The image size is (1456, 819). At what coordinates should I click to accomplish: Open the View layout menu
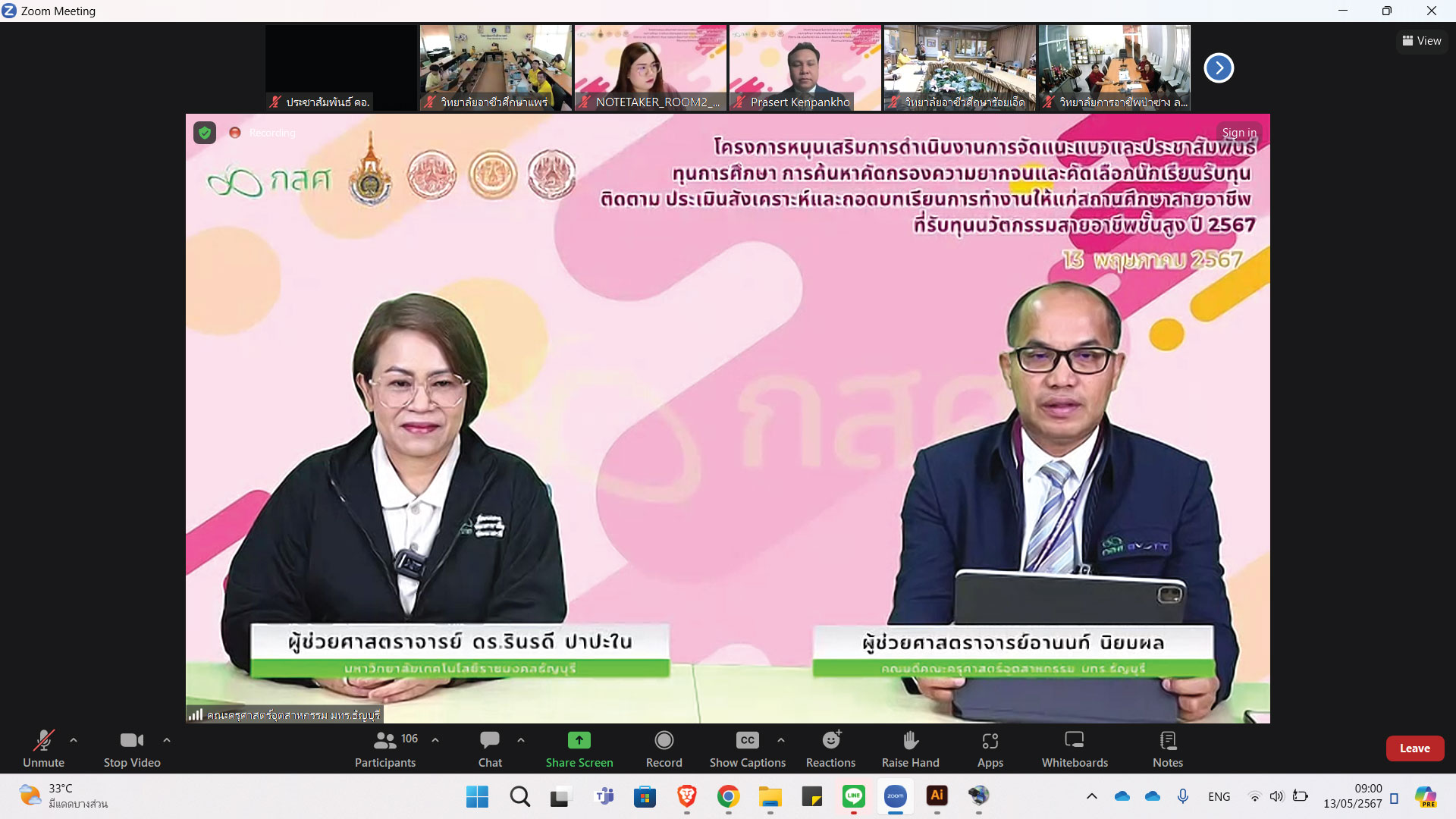pos(1422,41)
